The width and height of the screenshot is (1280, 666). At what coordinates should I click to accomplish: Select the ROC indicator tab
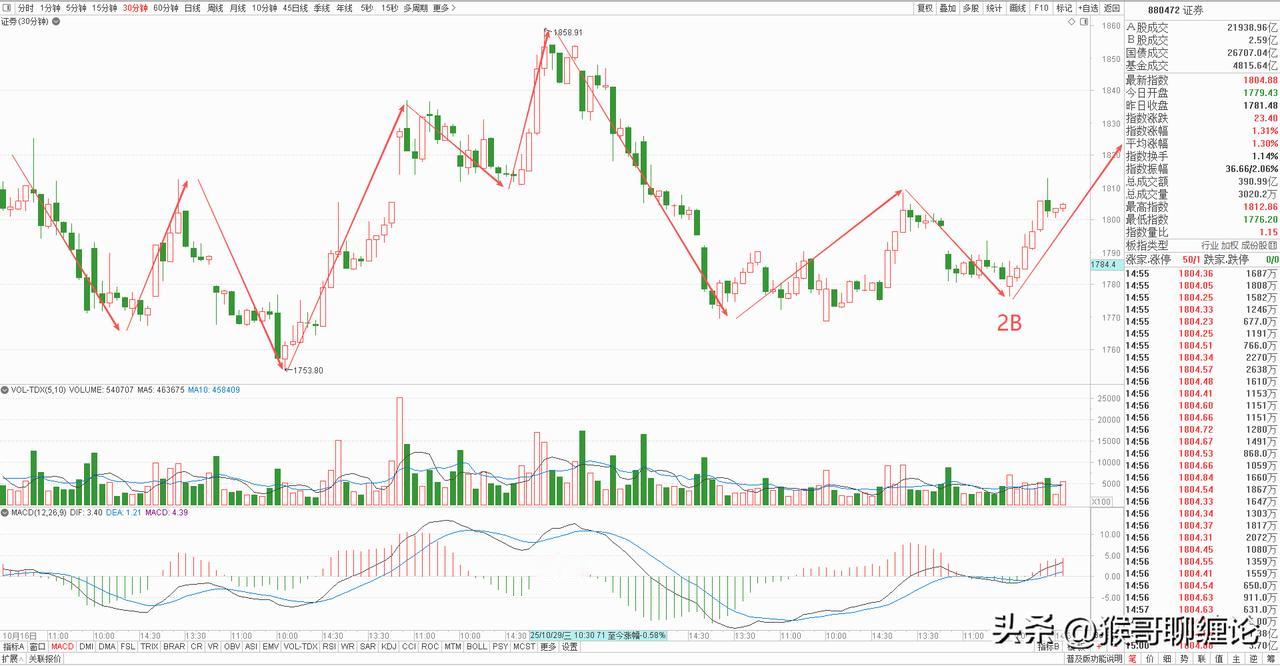click(x=430, y=646)
